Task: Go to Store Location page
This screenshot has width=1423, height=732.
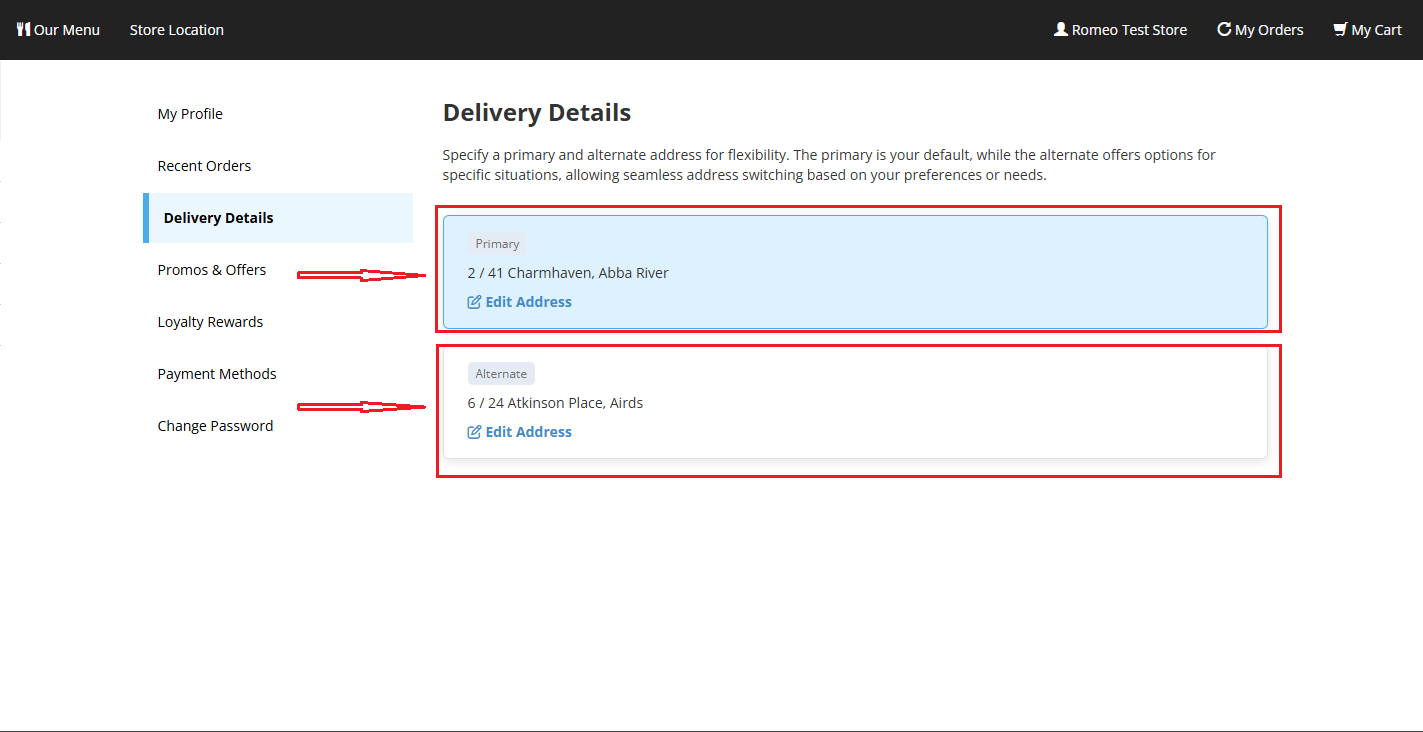Action: [x=177, y=30]
